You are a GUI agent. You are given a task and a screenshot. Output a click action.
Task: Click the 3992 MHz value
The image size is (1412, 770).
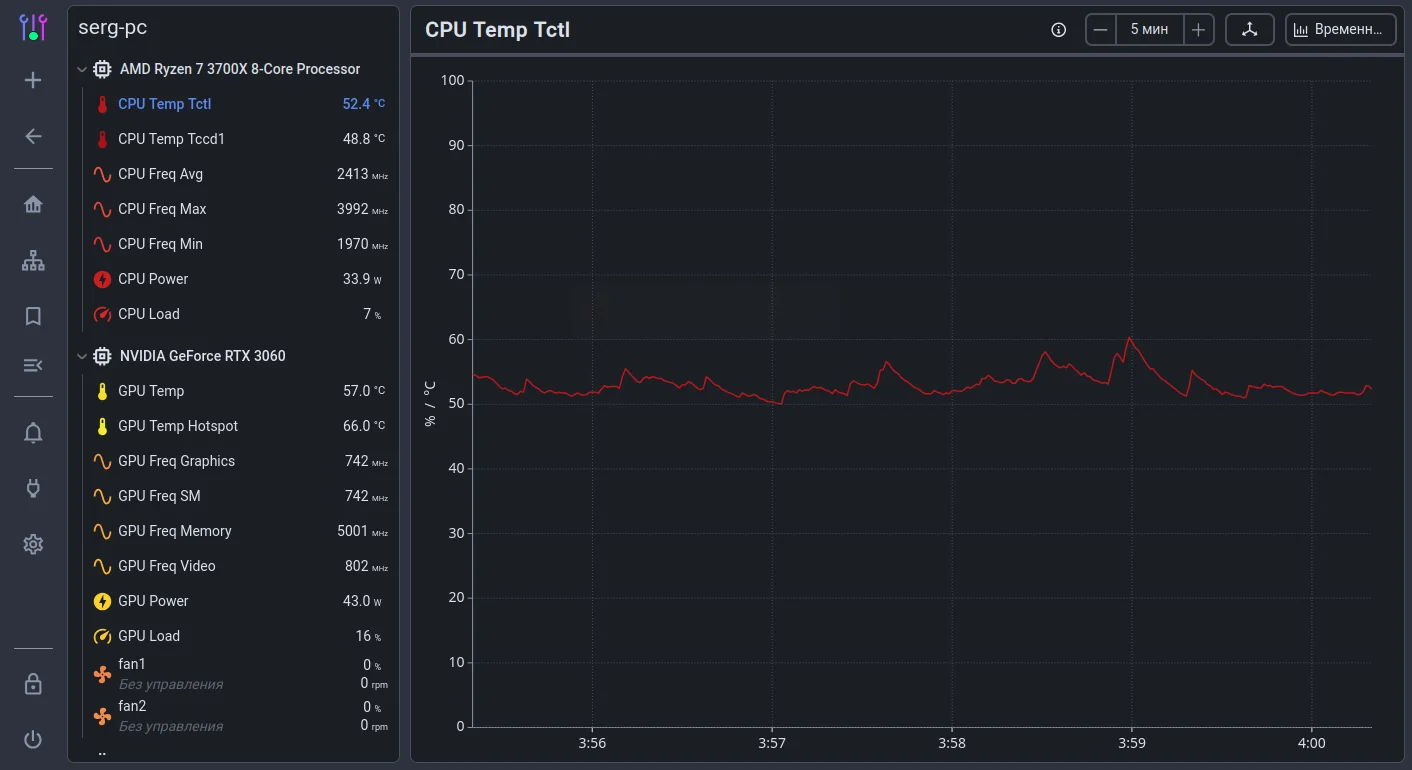click(362, 209)
